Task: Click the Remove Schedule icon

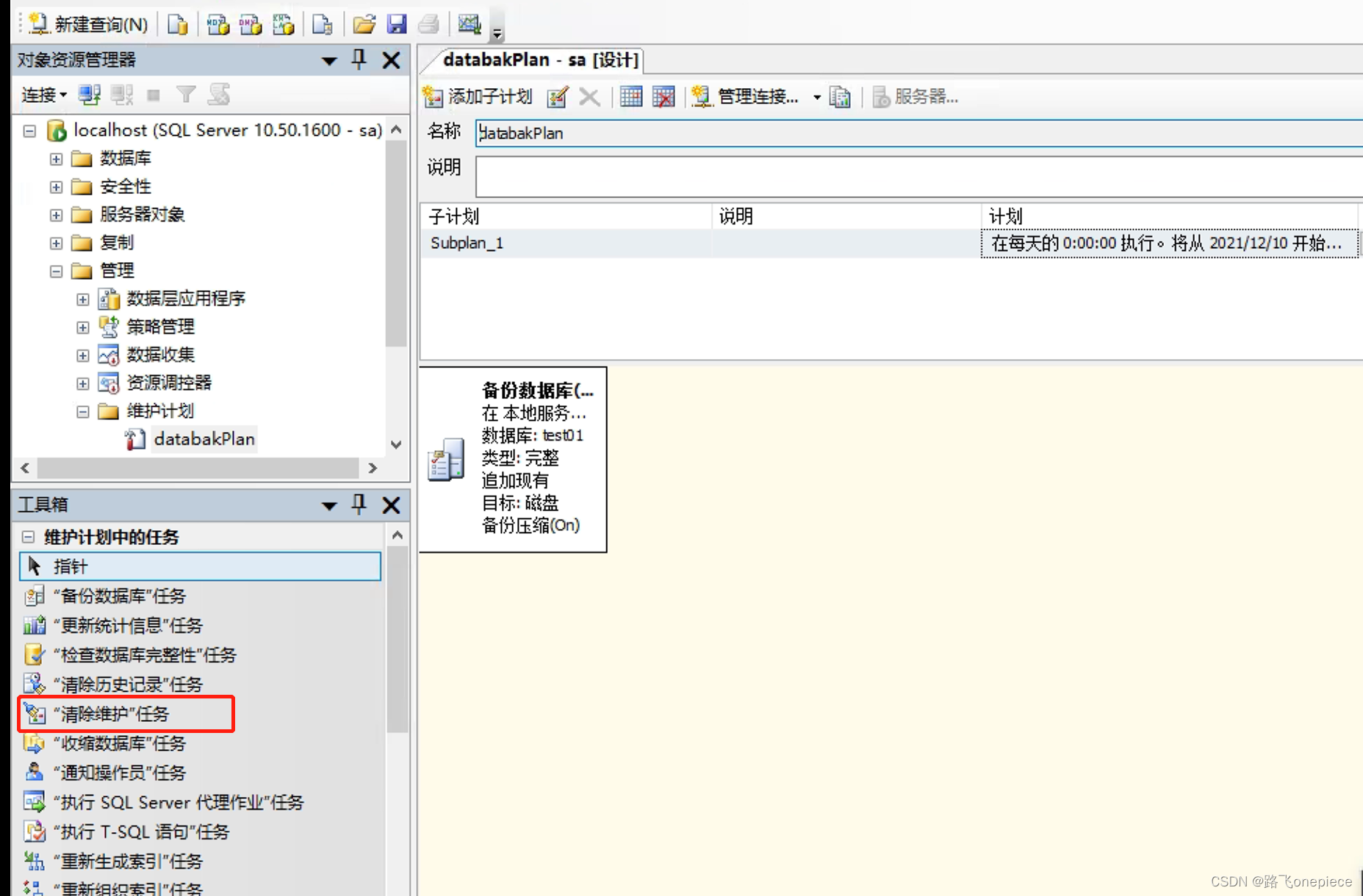Action: 663,97
